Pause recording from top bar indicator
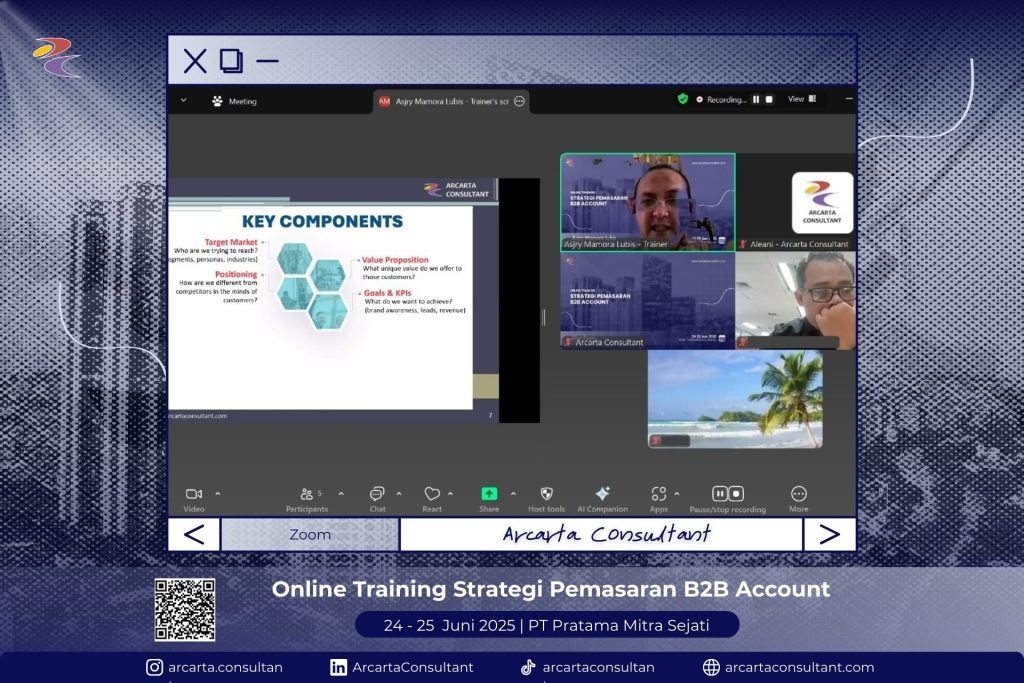This screenshot has width=1024, height=683. click(756, 100)
